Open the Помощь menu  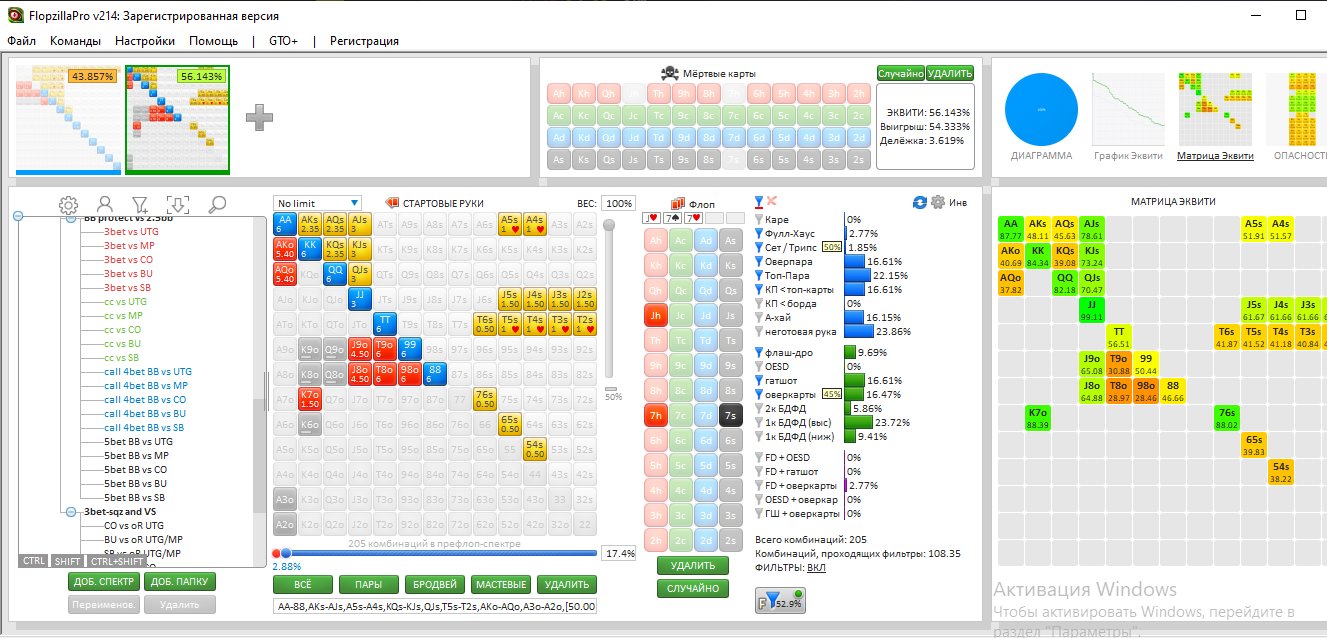(214, 41)
